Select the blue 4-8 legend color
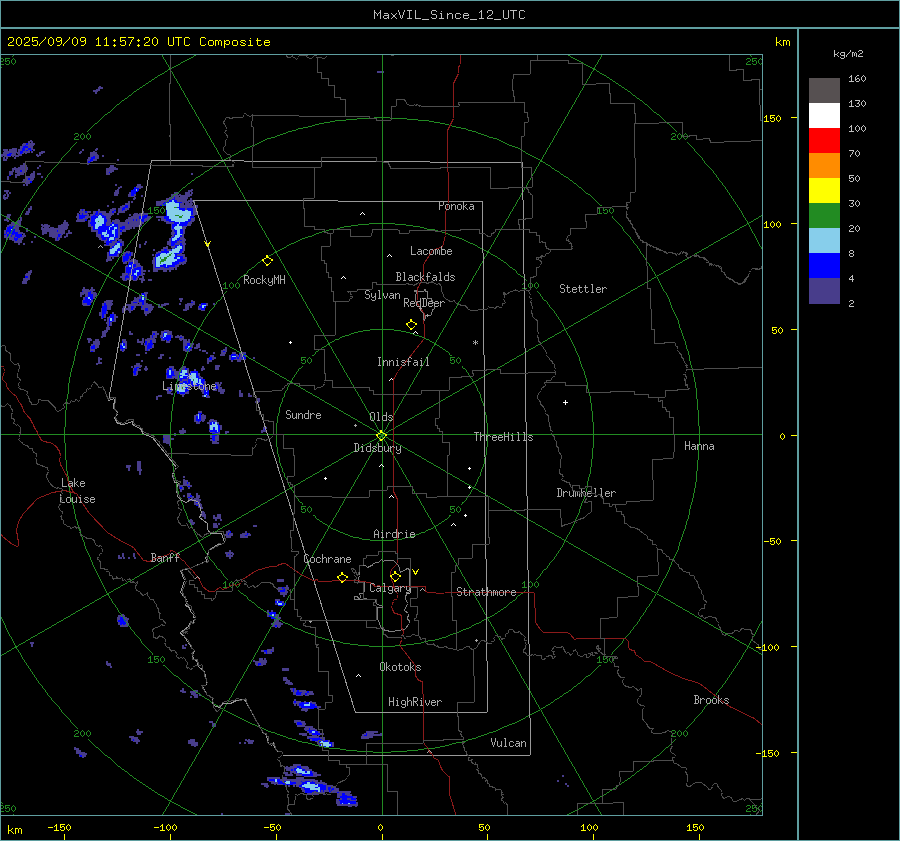900x841 pixels. click(x=824, y=266)
